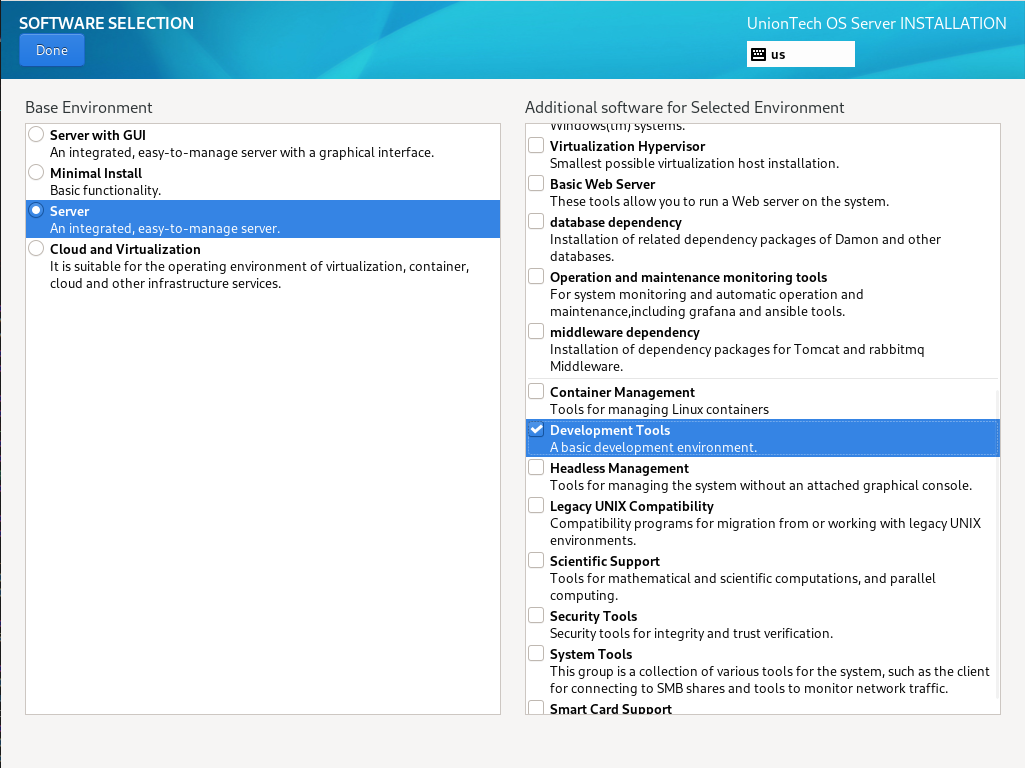Screen dimensions: 1025x768
Task: Click the 'Container Management' label
Action: click(x=622, y=392)
